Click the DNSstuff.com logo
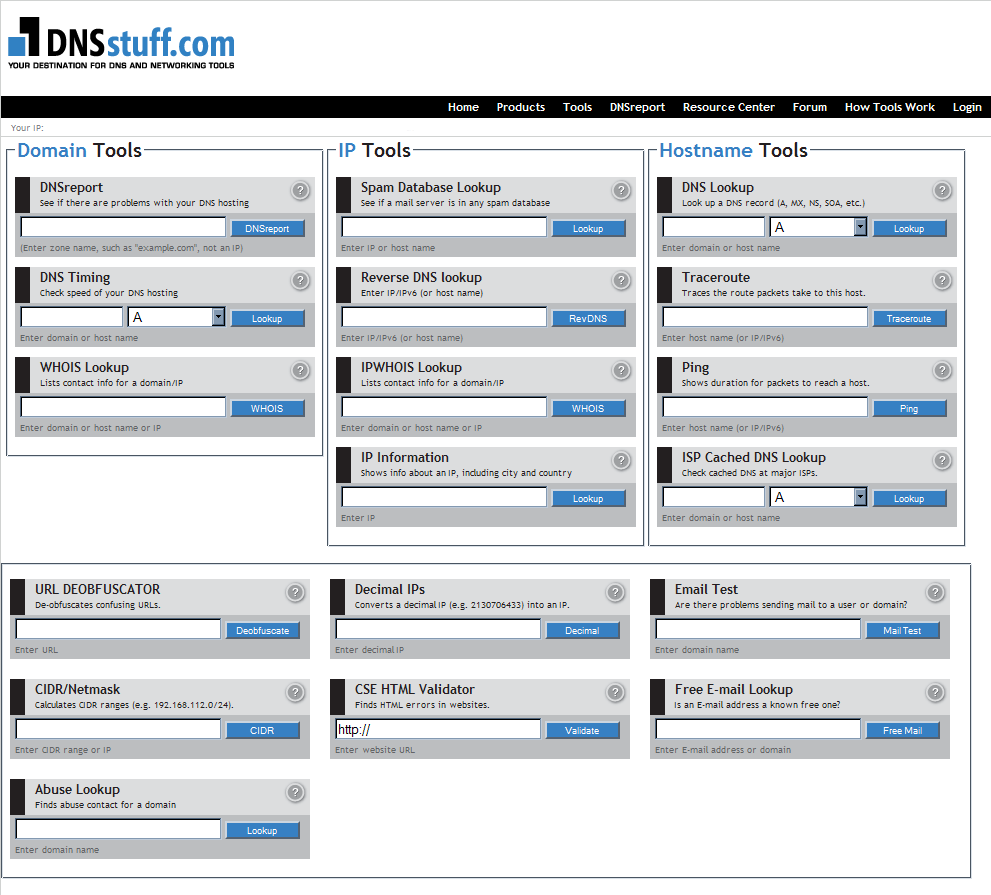 (x=121, y=43)
